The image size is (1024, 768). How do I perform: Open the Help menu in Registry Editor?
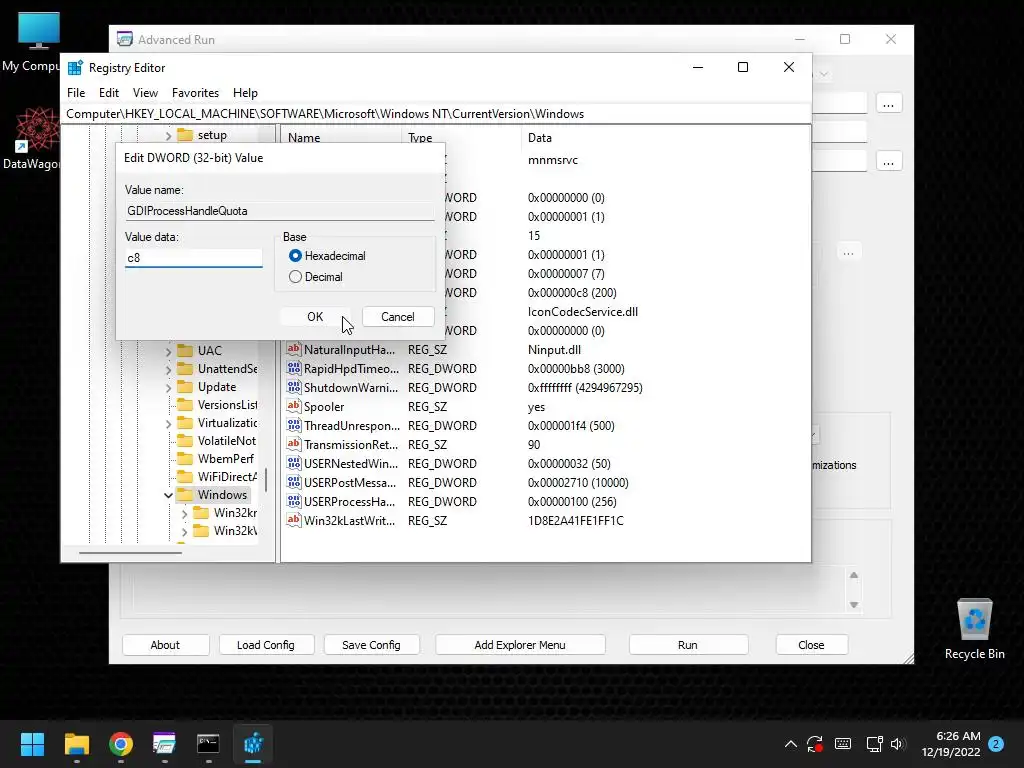246,93
